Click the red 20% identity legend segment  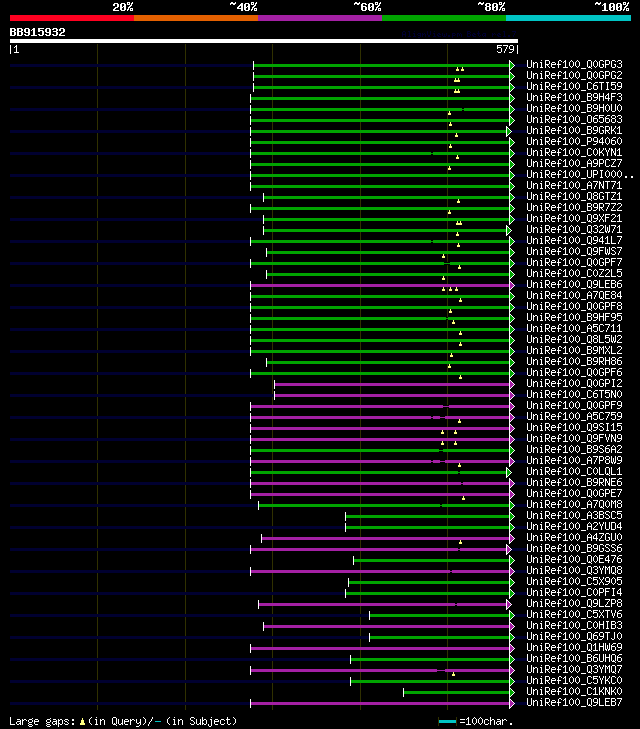pos(72,18)
